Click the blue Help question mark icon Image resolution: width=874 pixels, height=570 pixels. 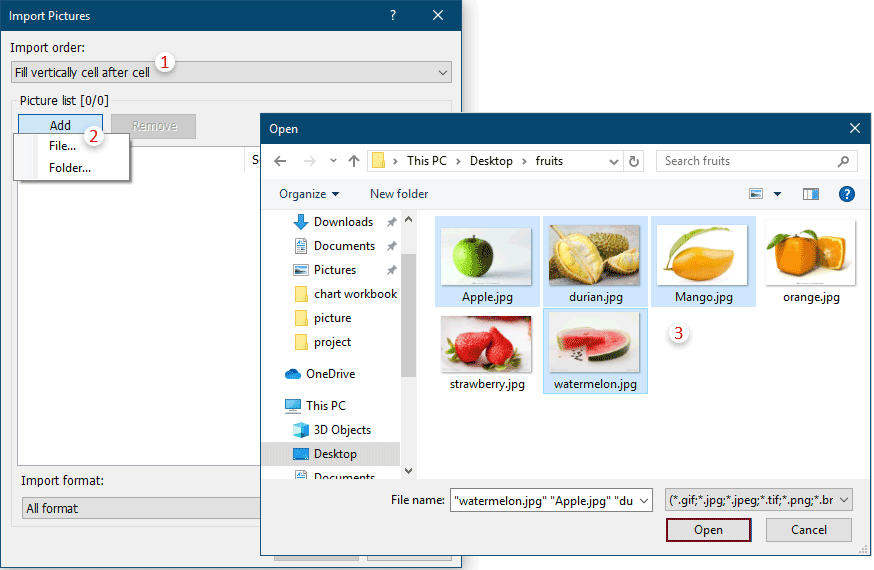pyautogui.click(x=846, y=194)
